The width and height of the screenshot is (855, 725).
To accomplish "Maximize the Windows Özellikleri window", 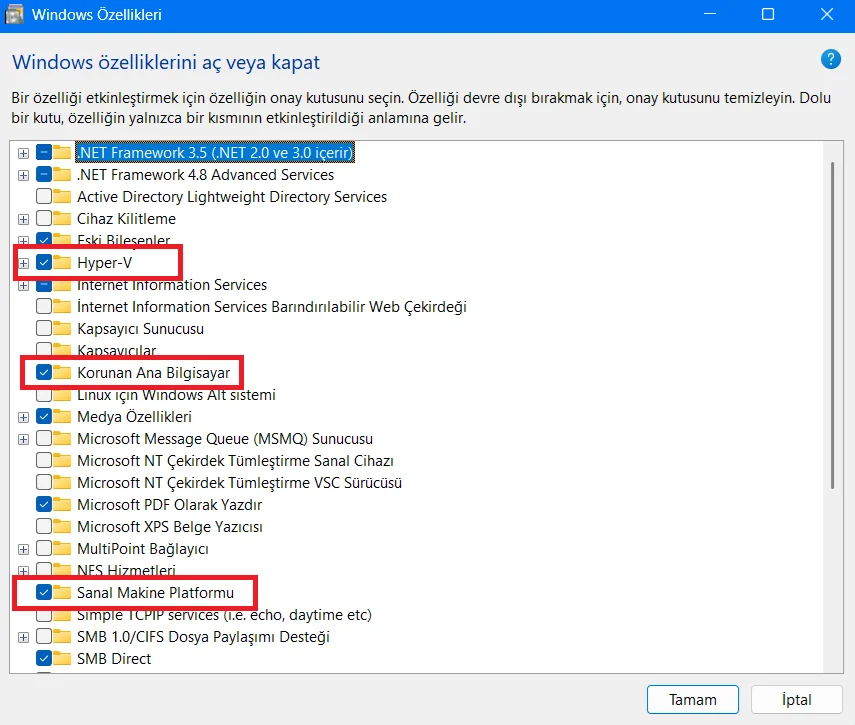I will (x=768, y=14).
